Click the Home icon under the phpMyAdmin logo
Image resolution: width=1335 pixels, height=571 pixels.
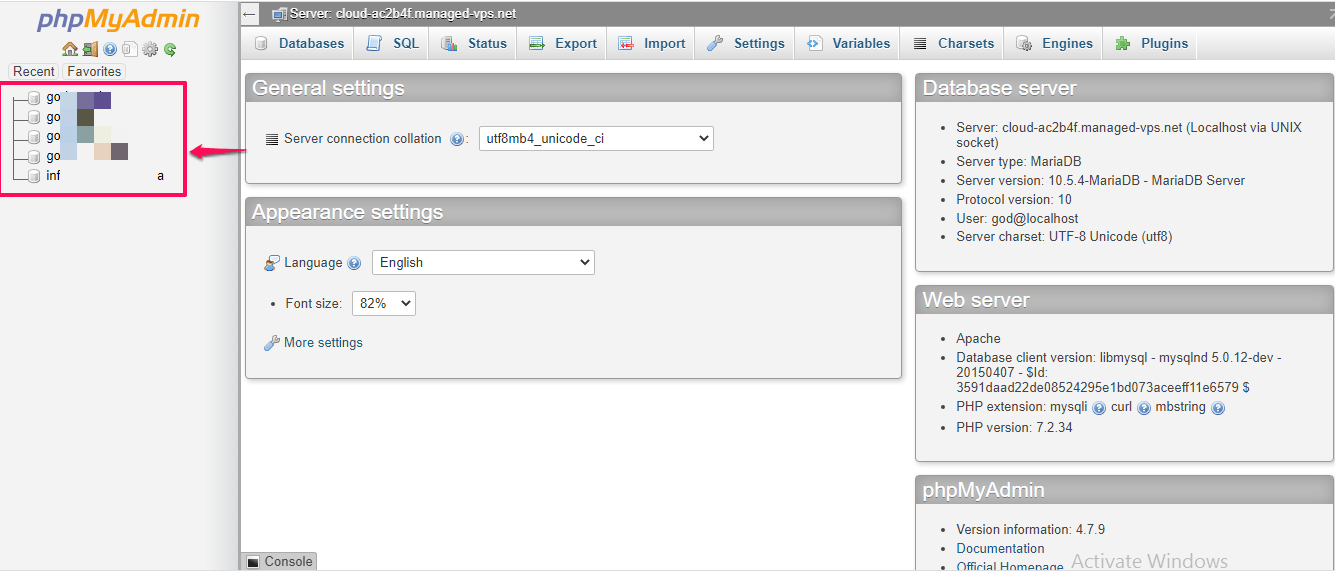click(x=69, y=49)
